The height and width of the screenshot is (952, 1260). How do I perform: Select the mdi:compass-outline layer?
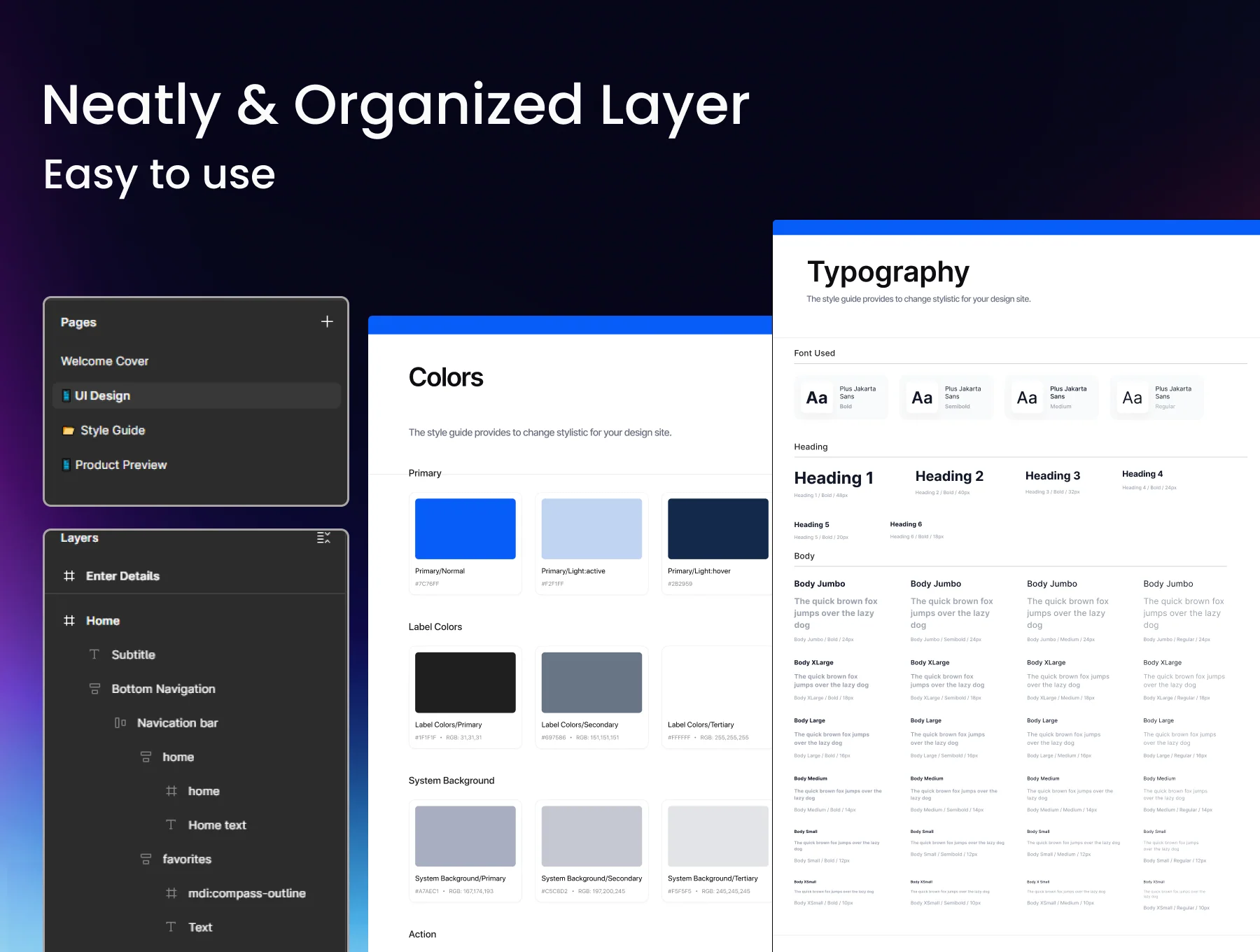click(x=246, y=893)
